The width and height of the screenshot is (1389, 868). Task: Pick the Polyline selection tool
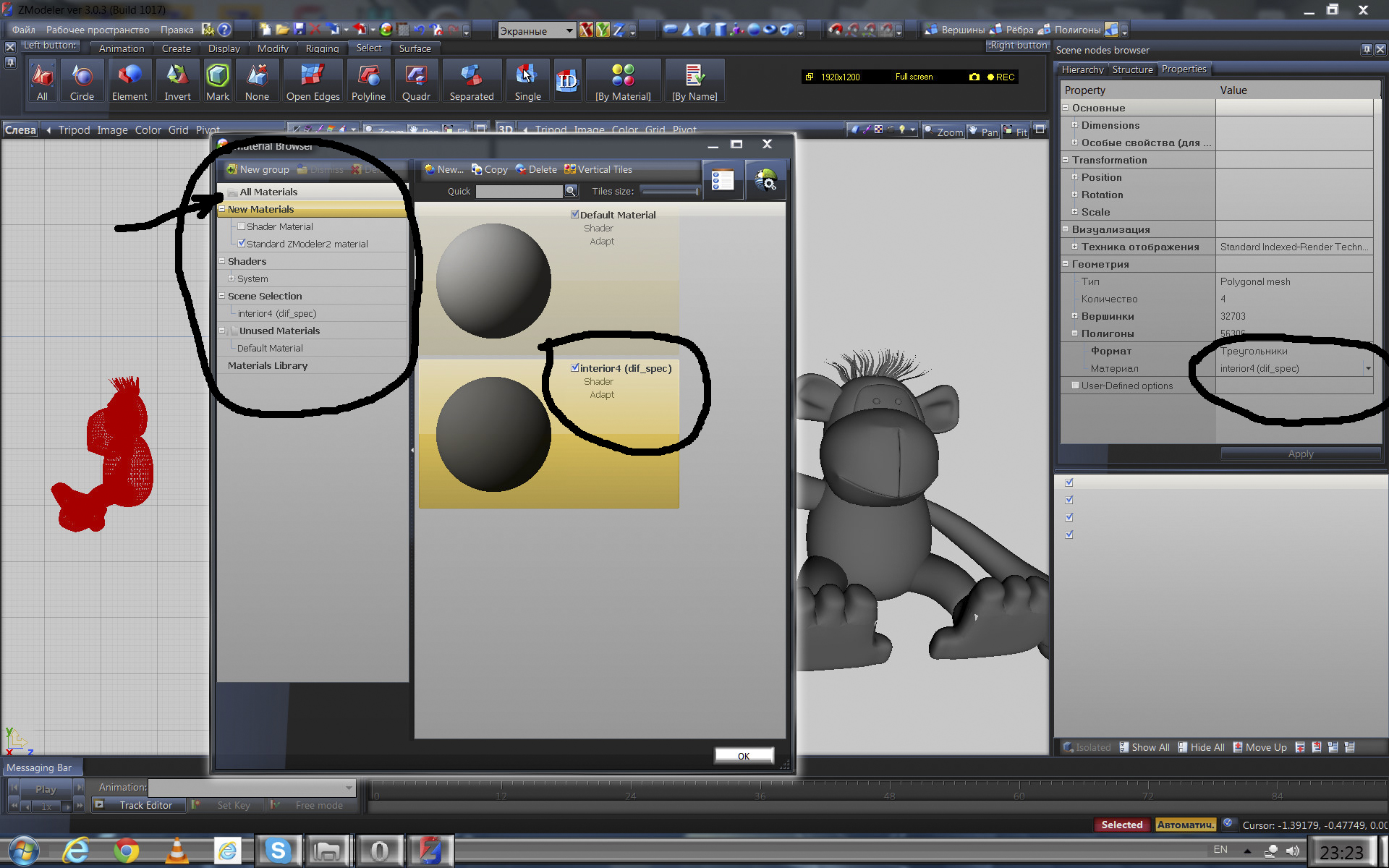368,80
